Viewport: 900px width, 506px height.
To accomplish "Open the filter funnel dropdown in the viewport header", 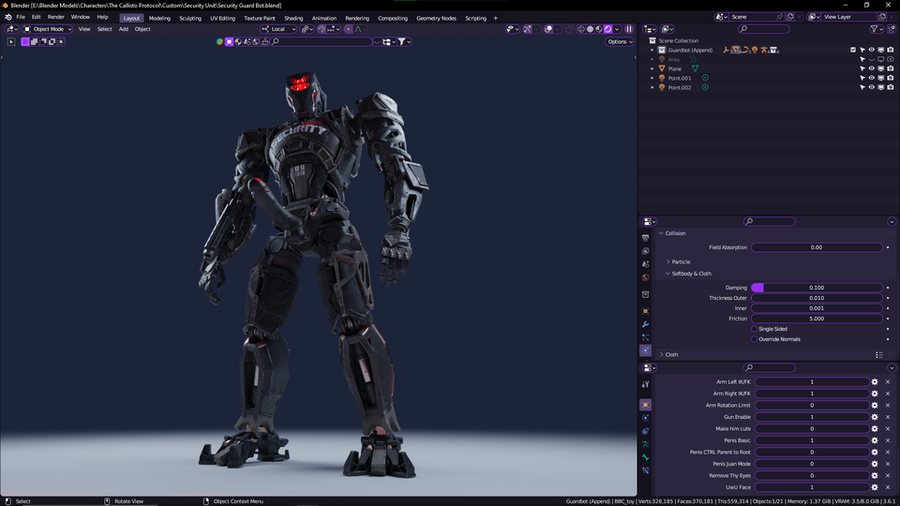I will tap(404, 41).
